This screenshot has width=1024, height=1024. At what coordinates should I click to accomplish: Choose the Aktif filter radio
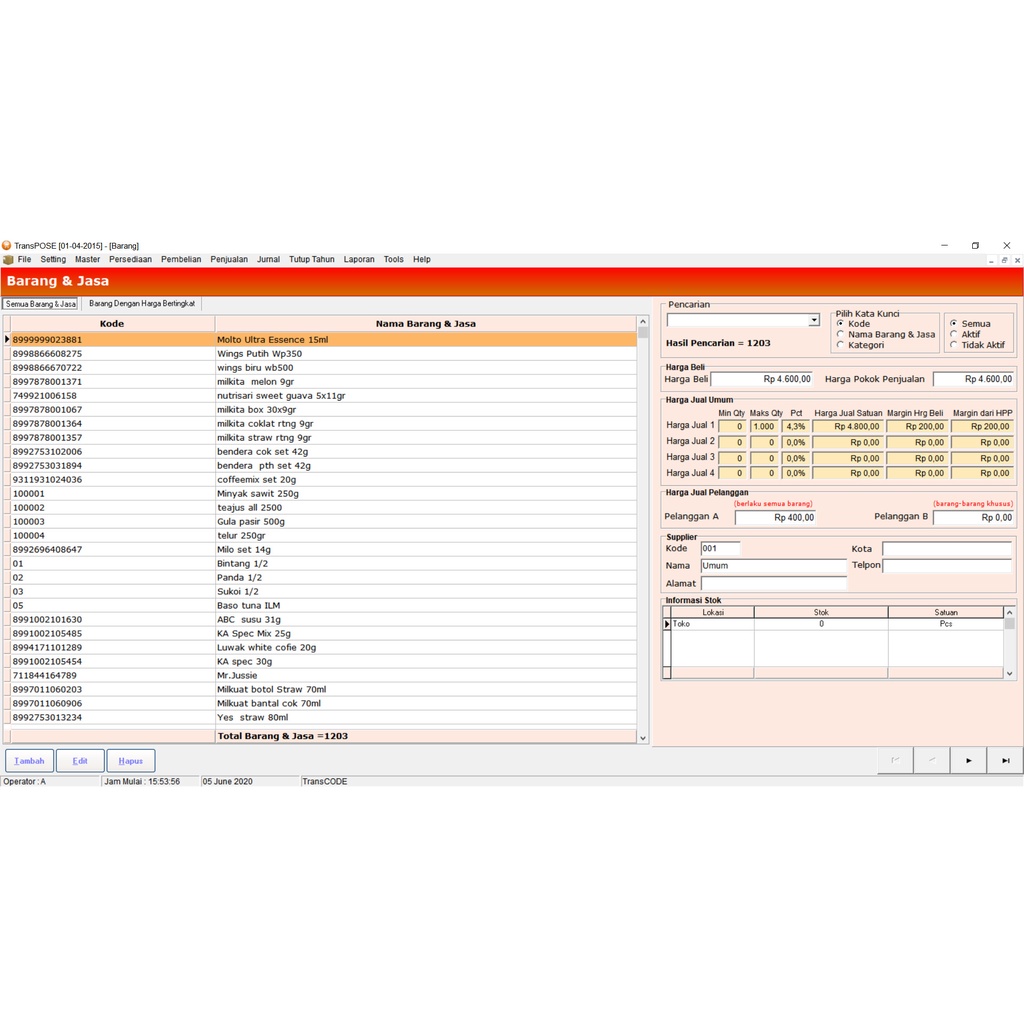(954, 334)
